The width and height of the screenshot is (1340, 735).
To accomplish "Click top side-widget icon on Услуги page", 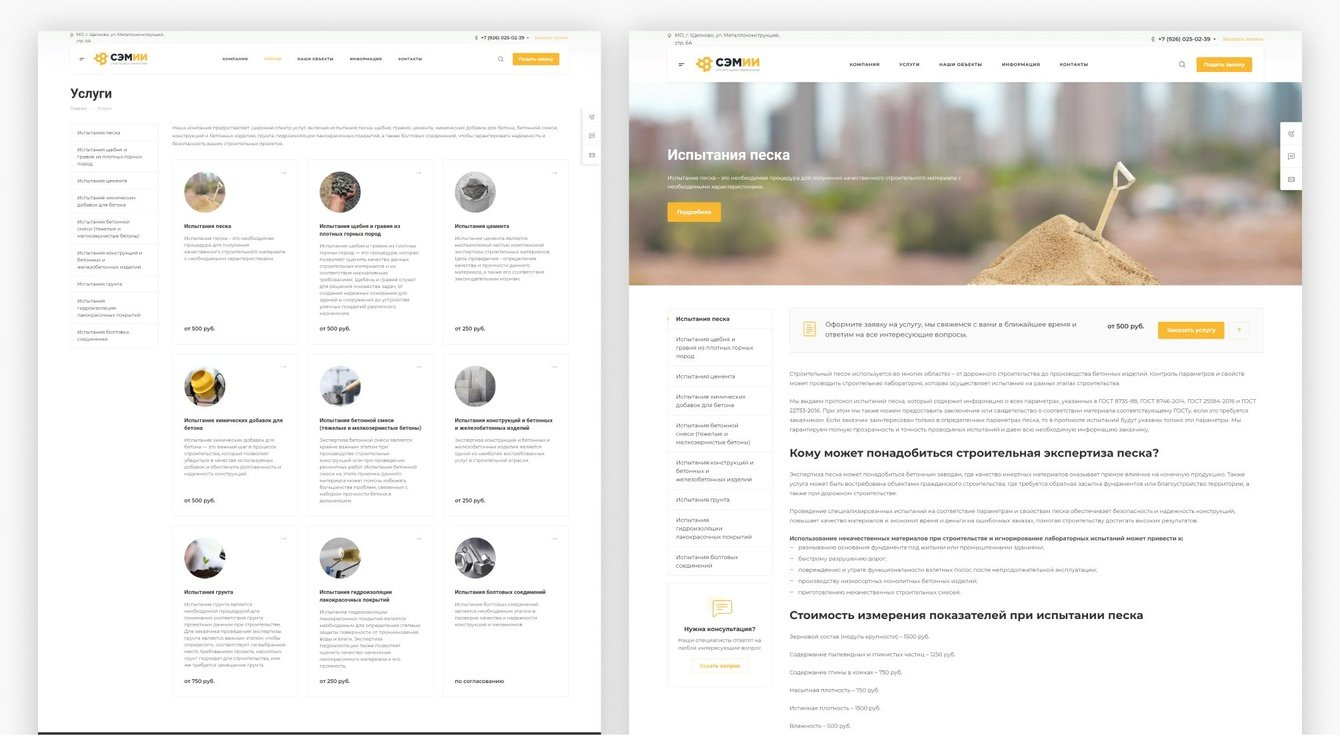I will (x=592, y=117).
